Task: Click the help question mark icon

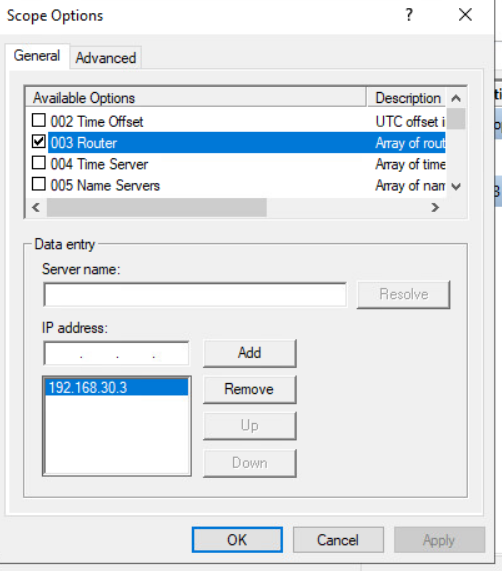Action: tap(409, 15)
